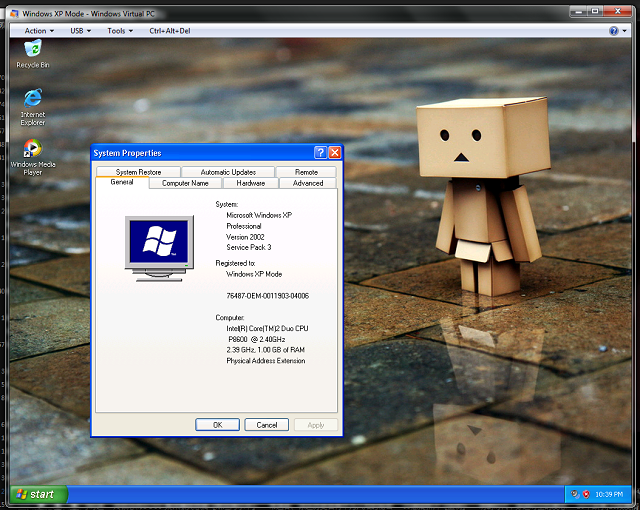
Task: Open the Start menu
Action: pyautogui.click(x=39, y=494)
